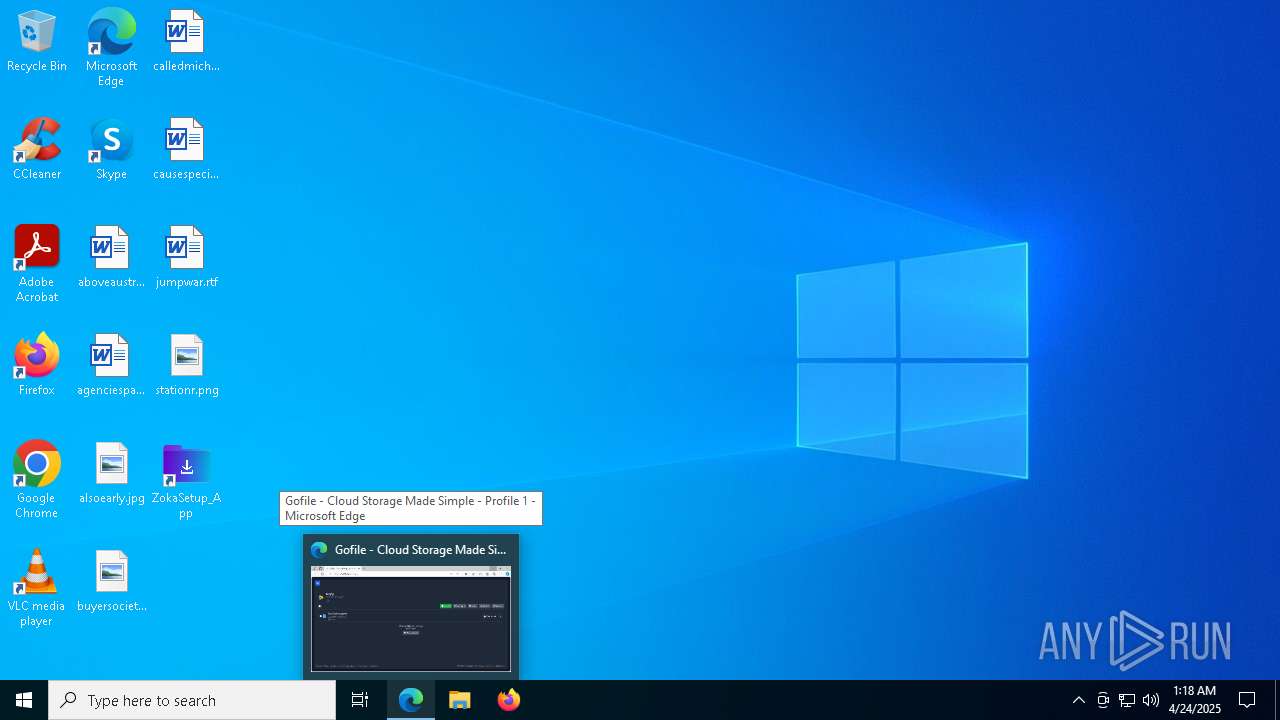1280x720 pixels.
Task: Select the Firefox desktop shortcut
Action: click(37, 366)
